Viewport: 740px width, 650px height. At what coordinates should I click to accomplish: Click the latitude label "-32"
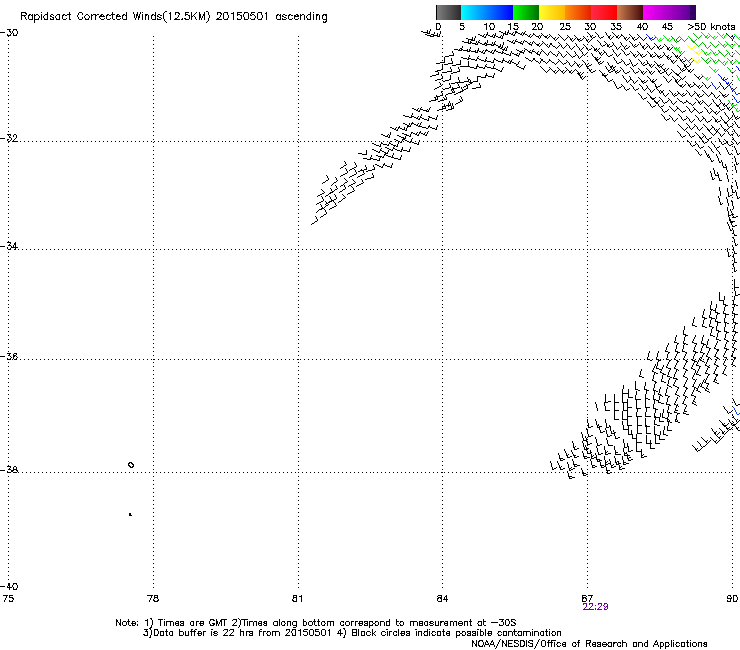9,138
